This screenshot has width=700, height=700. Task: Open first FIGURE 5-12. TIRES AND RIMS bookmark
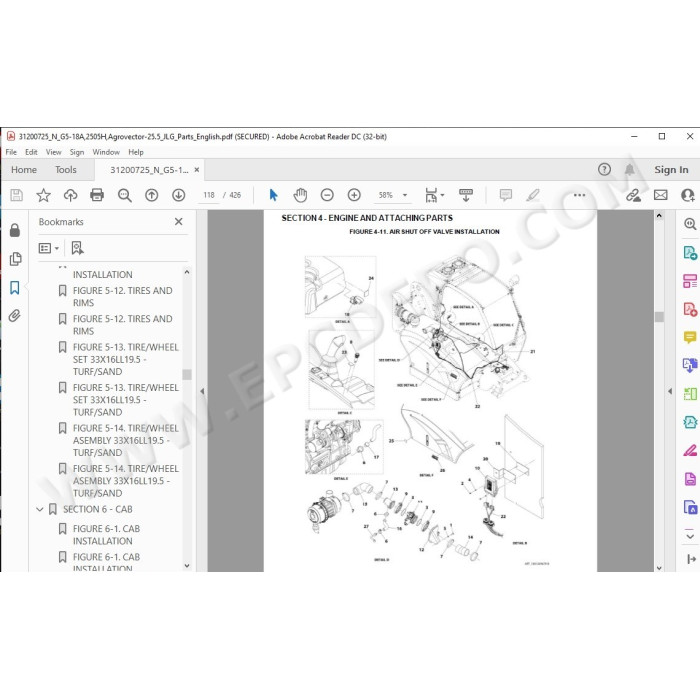(x=122, y=296)
